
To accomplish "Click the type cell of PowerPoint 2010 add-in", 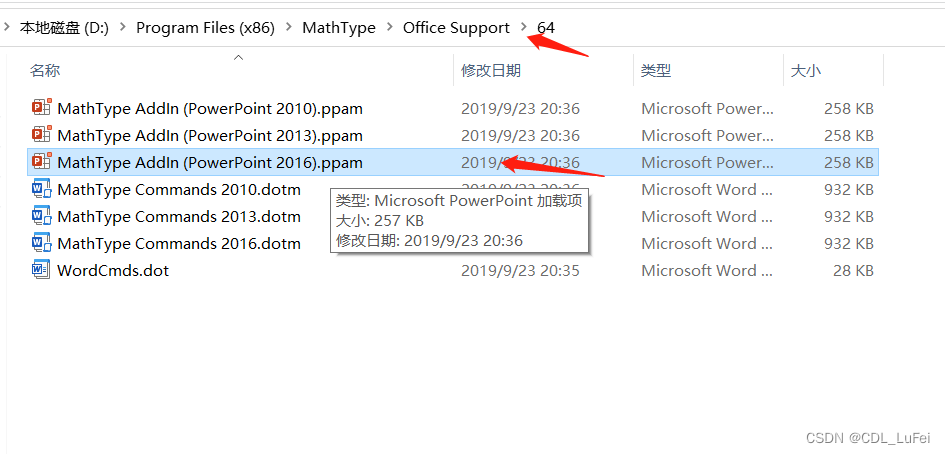I will tap(708, 109).
